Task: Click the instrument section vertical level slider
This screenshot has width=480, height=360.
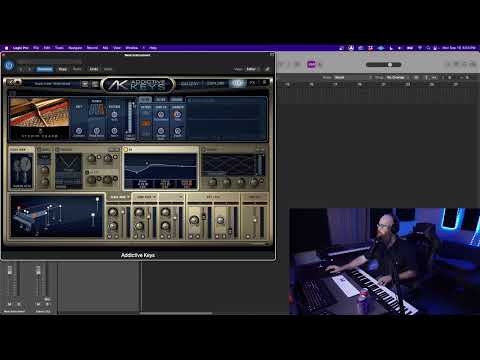Action: pos(130,118)
